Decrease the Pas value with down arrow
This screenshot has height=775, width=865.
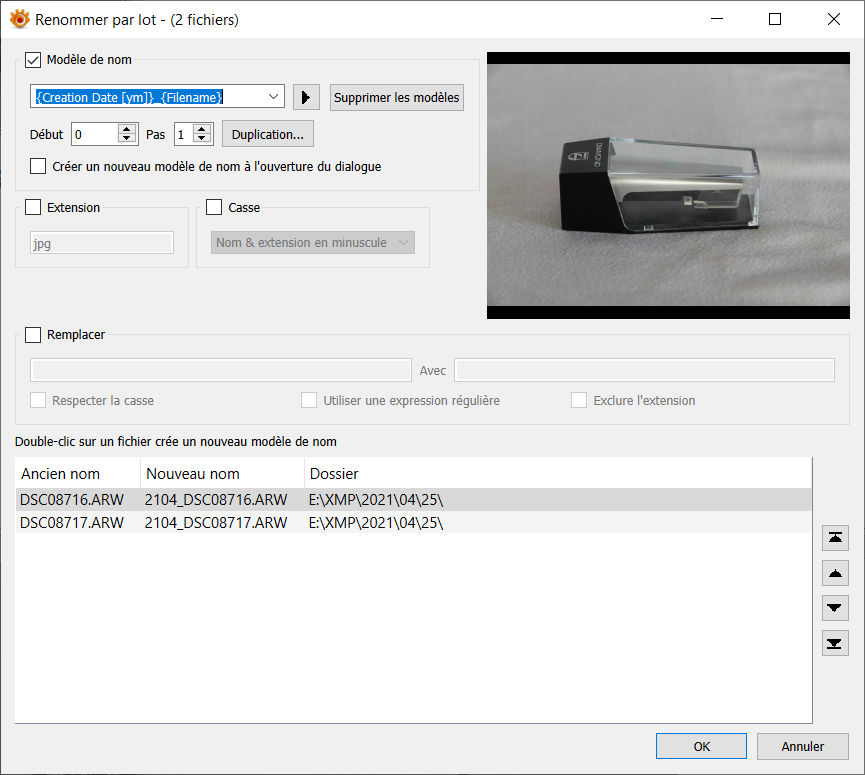203,139
